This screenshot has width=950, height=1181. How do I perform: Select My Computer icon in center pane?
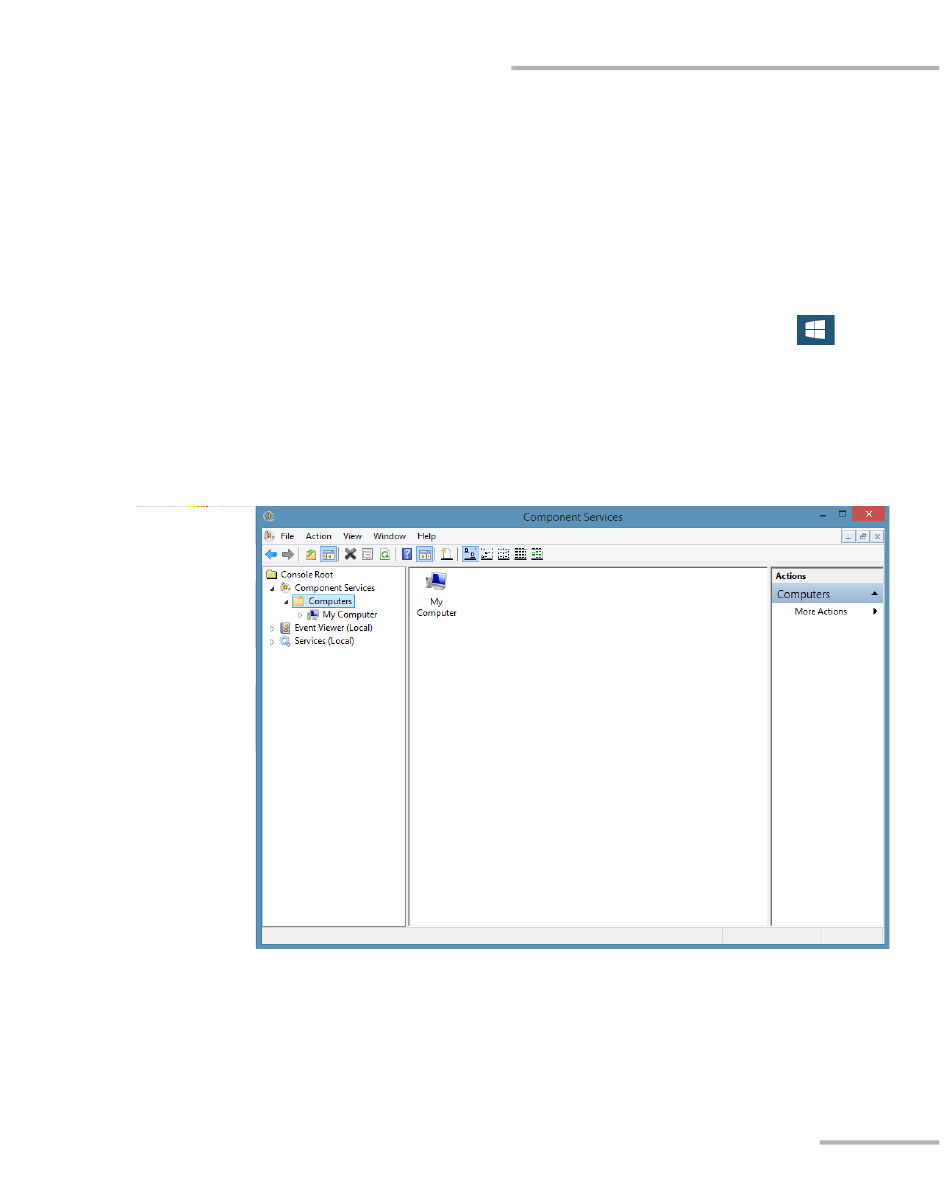tap(436, 595)
